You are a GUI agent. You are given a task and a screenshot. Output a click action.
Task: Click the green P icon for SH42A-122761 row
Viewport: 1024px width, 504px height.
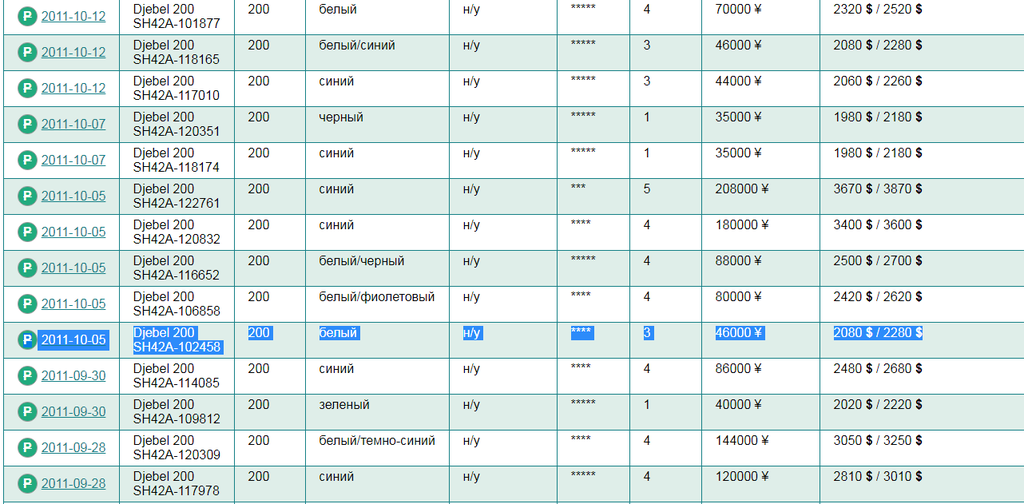tap(27, 196)
